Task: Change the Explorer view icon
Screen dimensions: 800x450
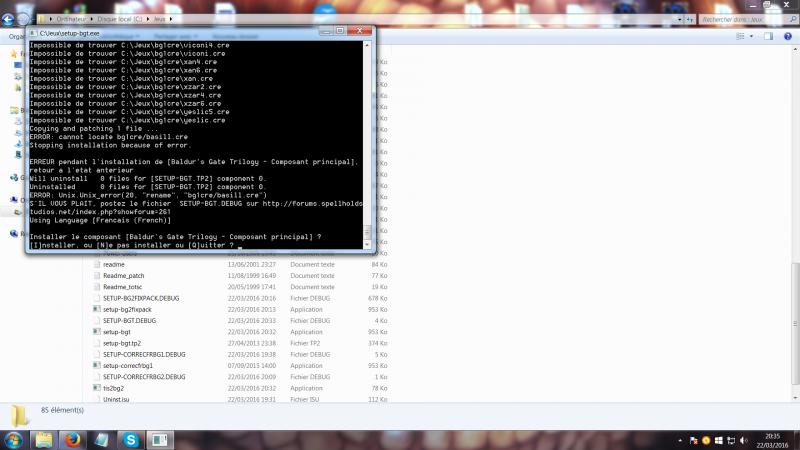Action: 740,36
